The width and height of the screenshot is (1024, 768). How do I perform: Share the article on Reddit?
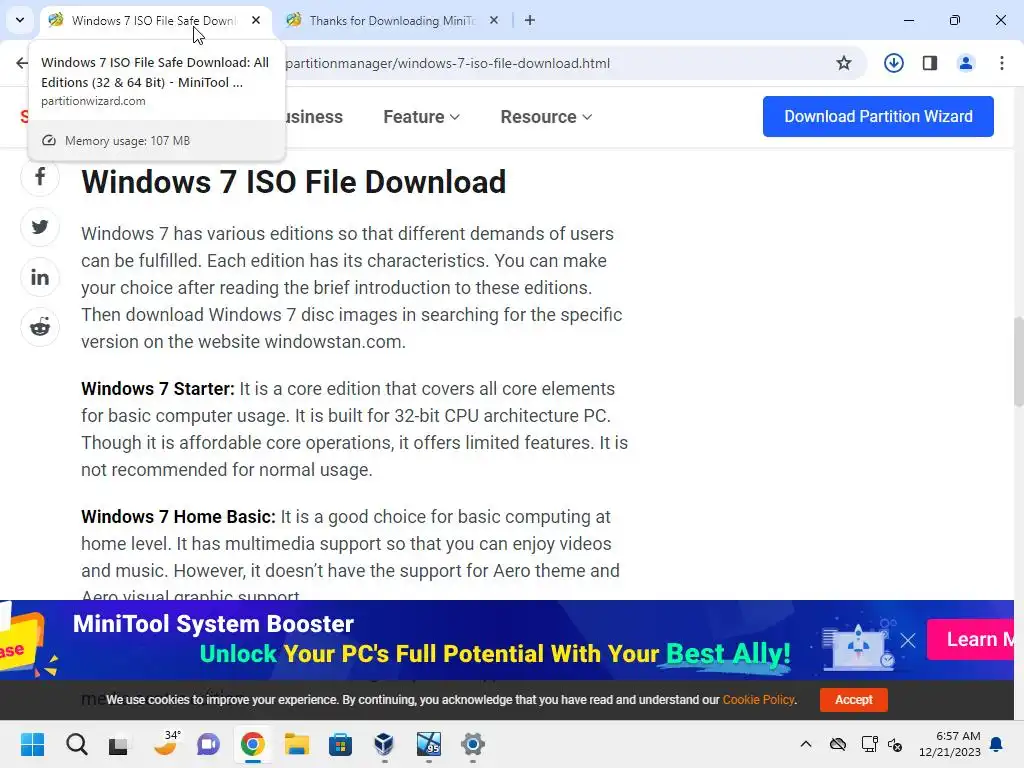click(40, 327)
